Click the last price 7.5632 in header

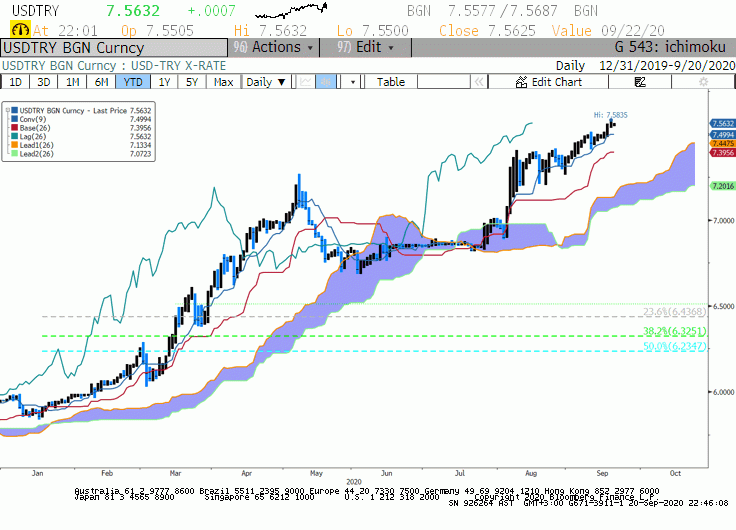[133, 10]
